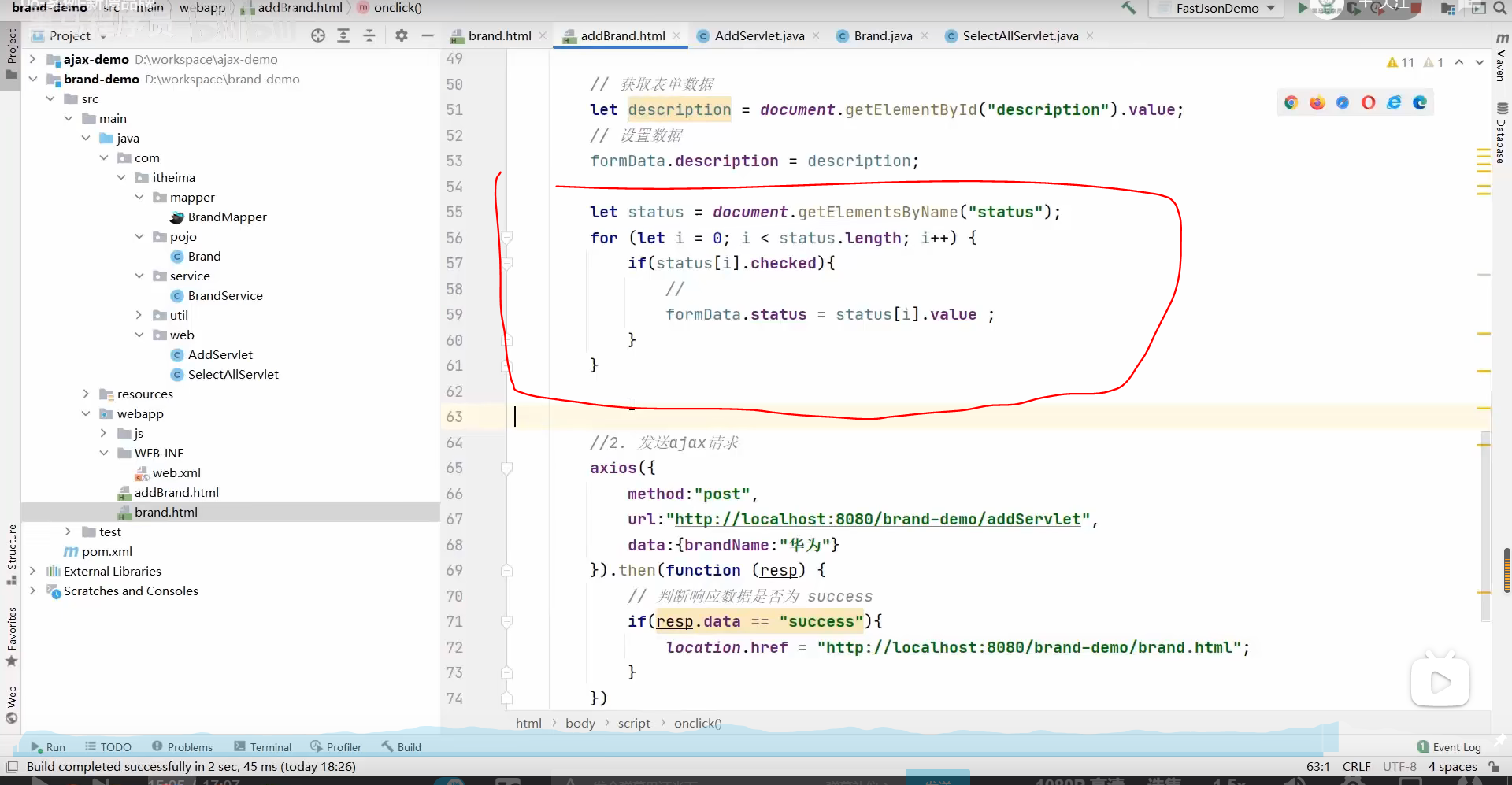Viewport: 1512px width, 785px height.
Task: Click the brand.html URL link on line 72
Action: [x=1028, y=647]
